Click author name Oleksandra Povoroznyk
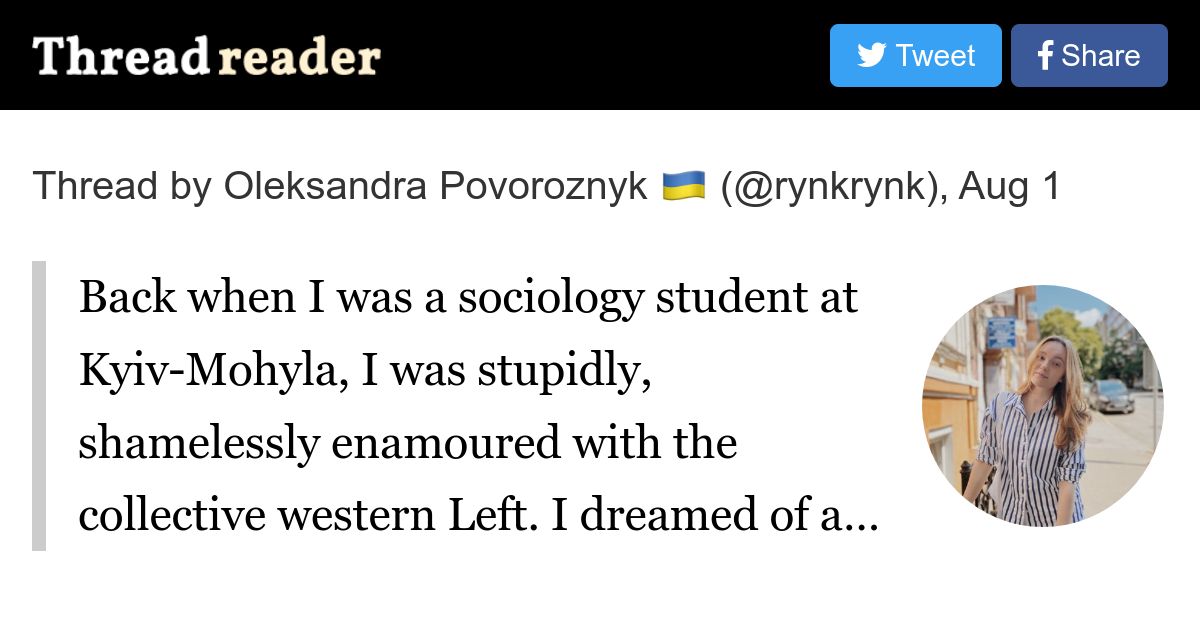The height and width of the screenshot is (628, 1200). (x=435, y=187)
